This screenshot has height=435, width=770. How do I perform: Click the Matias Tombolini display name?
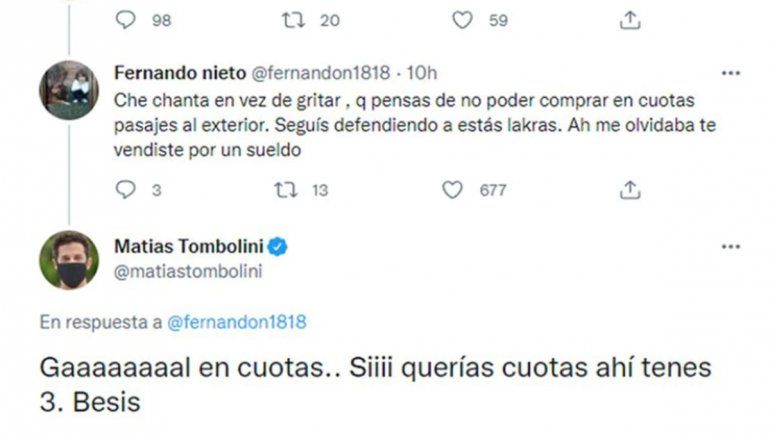coord(187,246)
